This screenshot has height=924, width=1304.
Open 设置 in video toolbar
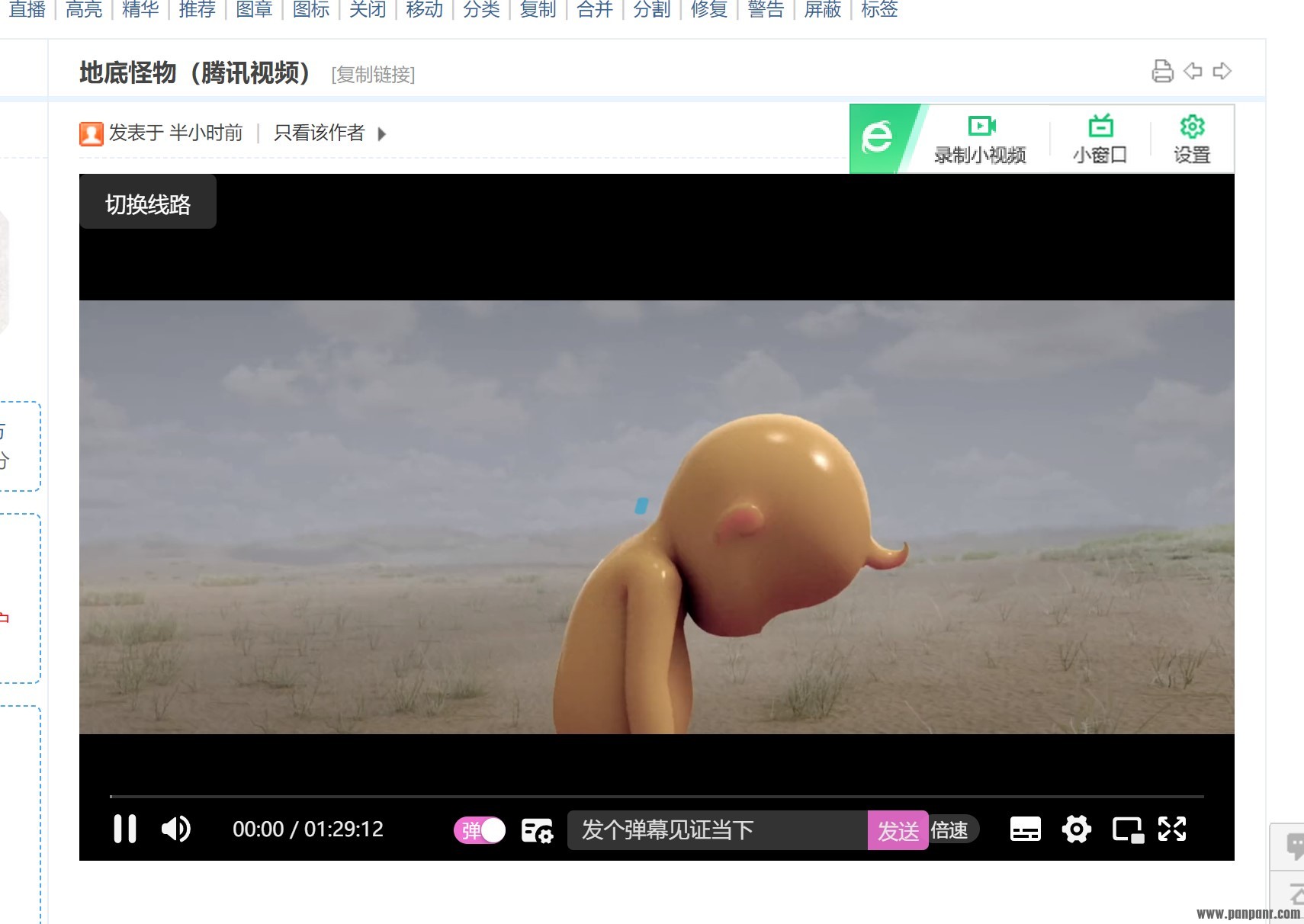pyautogui.click(x=1192, y=140)
